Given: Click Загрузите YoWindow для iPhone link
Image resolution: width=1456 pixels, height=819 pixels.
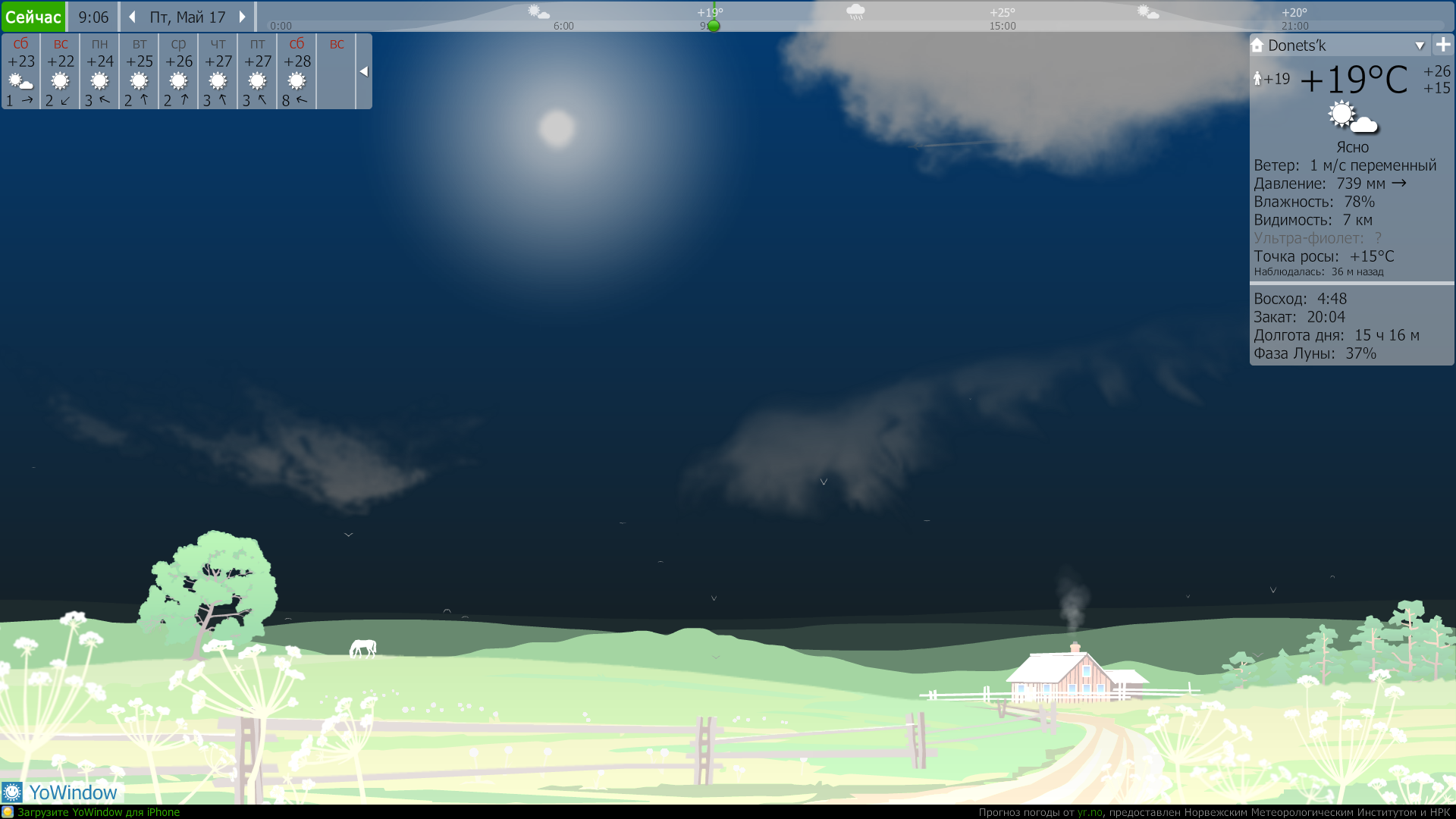Looking at the screenshot, I should [99, 812].
